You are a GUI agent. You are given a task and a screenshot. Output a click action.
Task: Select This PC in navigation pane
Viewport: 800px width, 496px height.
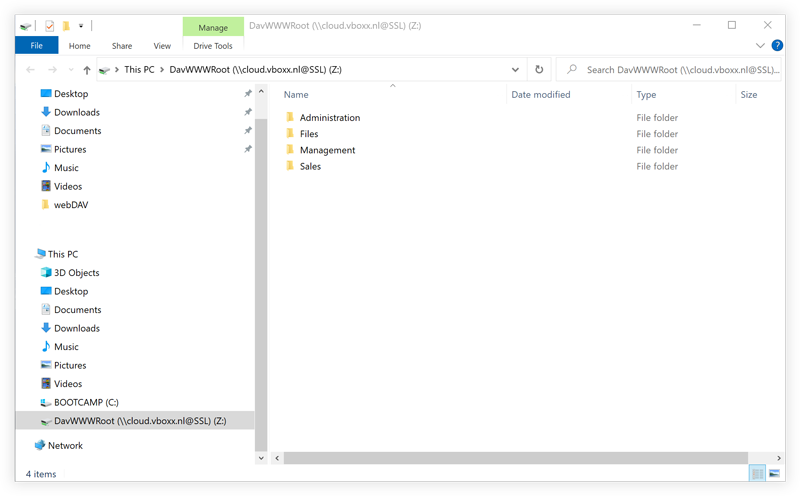click(x=63, y=254)
